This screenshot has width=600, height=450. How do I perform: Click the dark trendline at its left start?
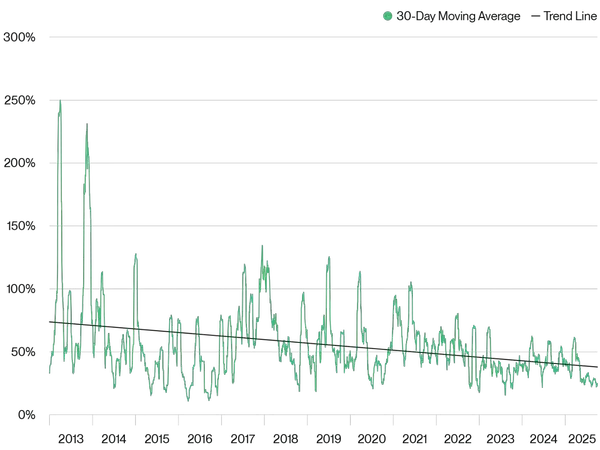click(x=50, y=322)
